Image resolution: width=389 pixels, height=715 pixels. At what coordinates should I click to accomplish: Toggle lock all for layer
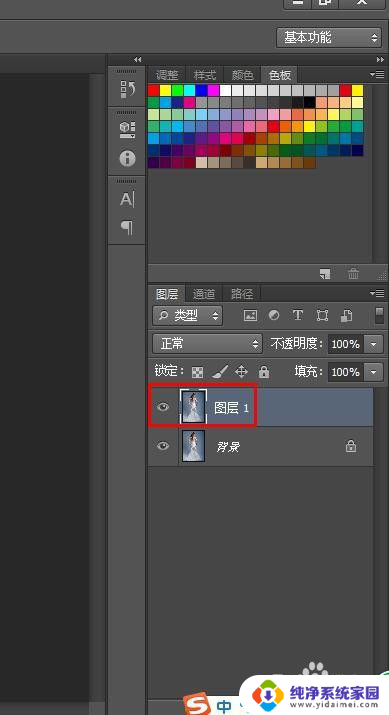(264, 372)
